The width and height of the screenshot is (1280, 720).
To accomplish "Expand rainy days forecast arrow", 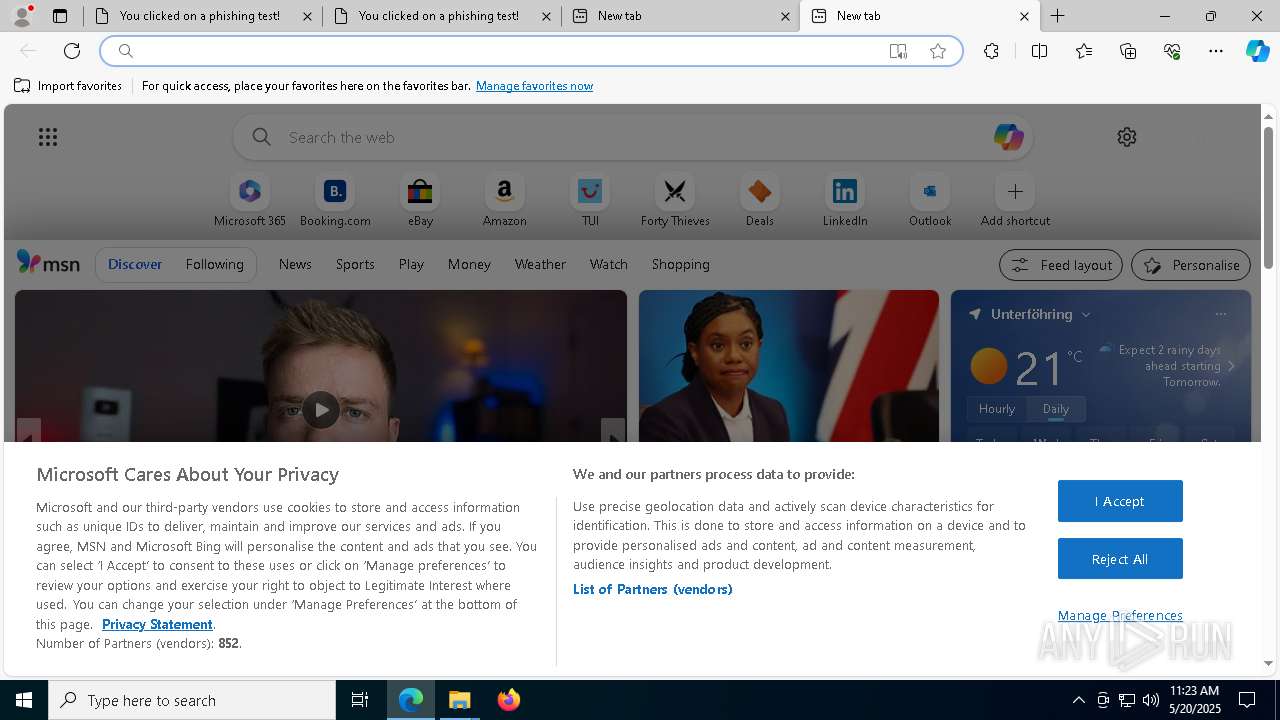I will [1231, 366].
